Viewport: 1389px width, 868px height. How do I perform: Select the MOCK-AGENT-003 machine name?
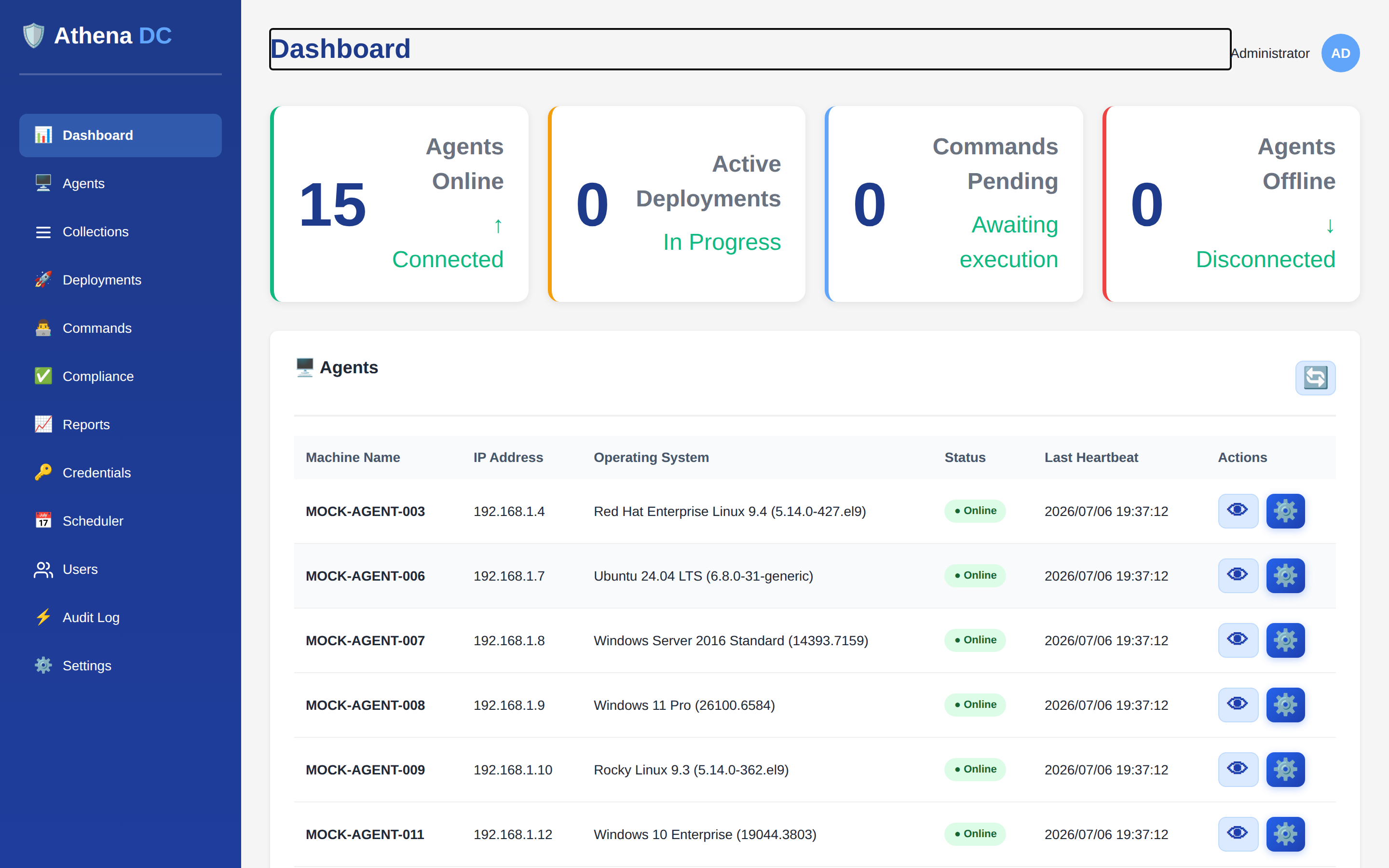tap(365, 512)
